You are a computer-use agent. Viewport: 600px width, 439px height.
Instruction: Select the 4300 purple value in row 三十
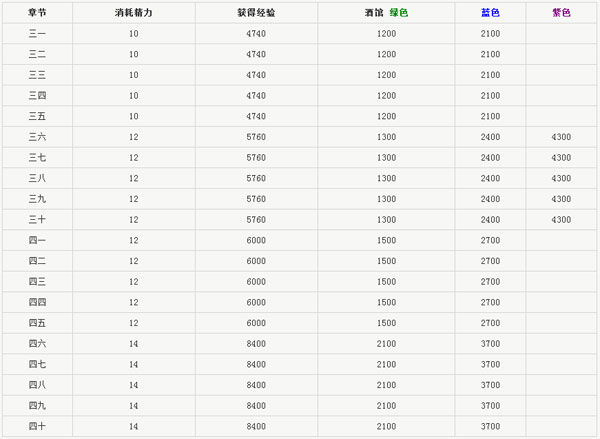[x=561, y=219]
